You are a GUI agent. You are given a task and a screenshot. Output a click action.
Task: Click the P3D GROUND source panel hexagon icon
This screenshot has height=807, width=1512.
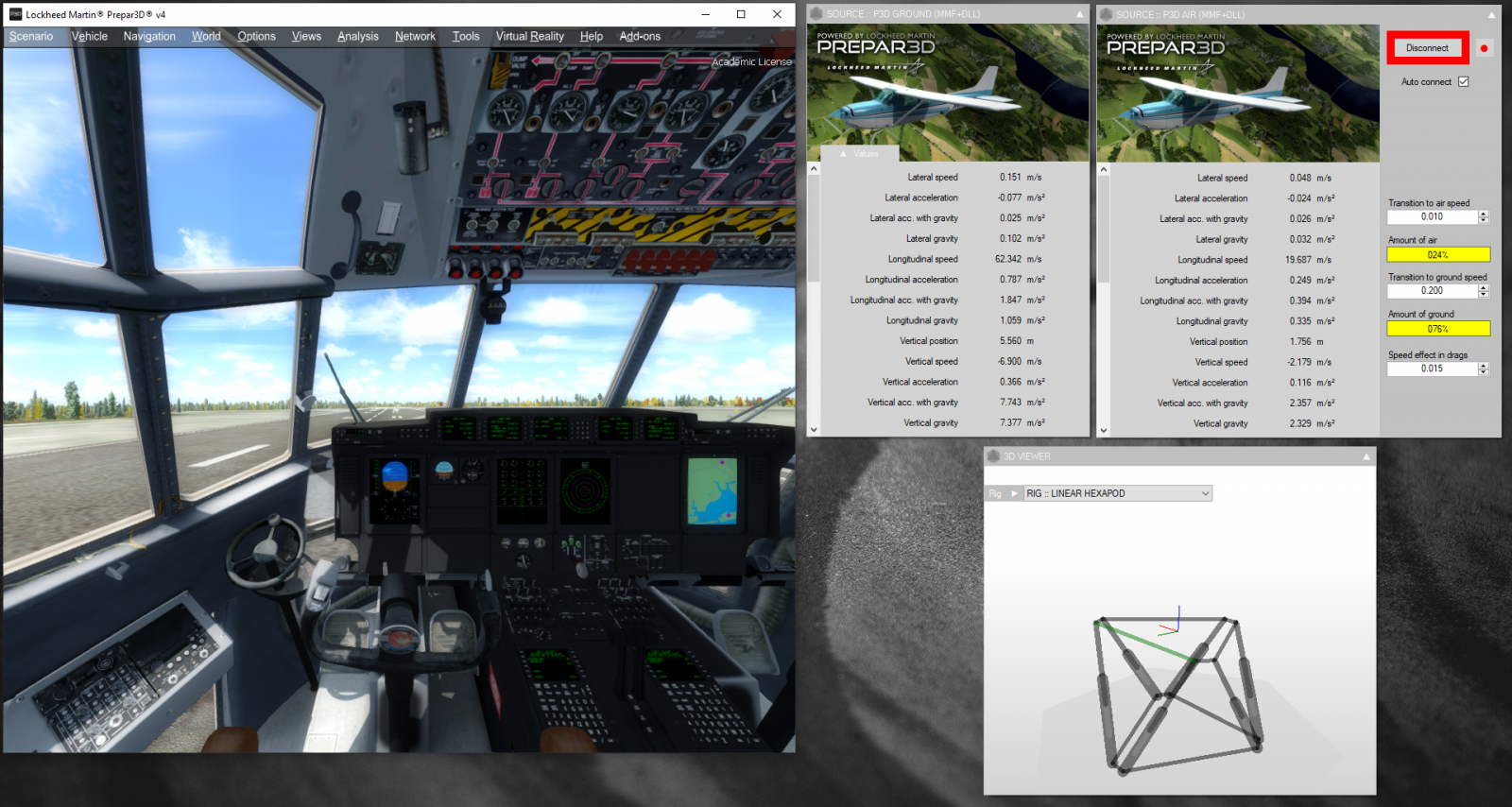pyautogui.click(x=816, y=14)
